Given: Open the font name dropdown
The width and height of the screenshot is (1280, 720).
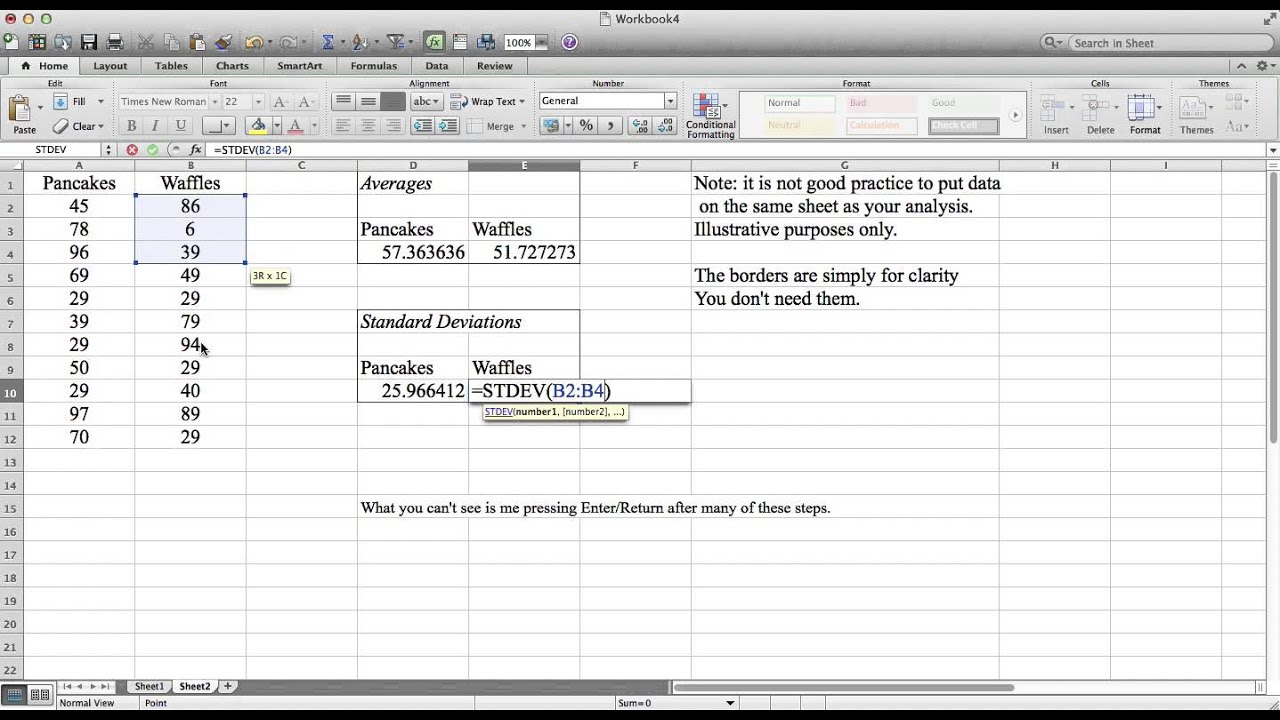Looking at the screenshot, I should point(214,102).
